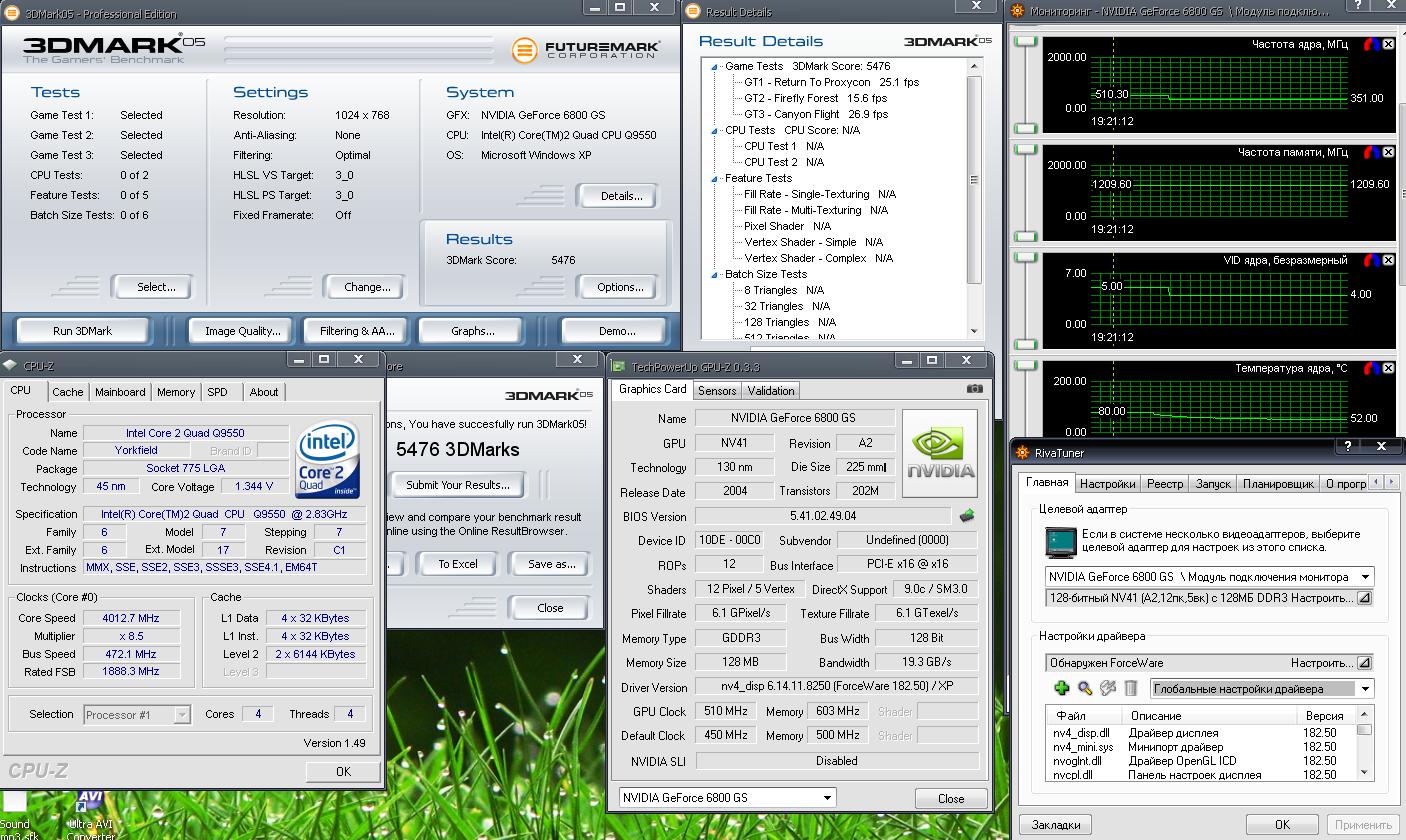The width and height of the screenshot is (1406, 840).
Task: Close the VID ядра graph with its X
Action: (x=1388, y=260)
